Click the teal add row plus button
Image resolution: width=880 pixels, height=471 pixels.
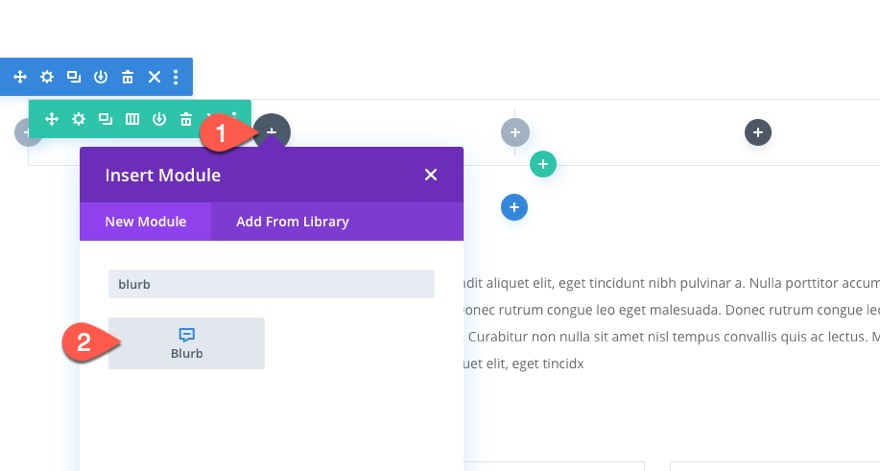542,164
